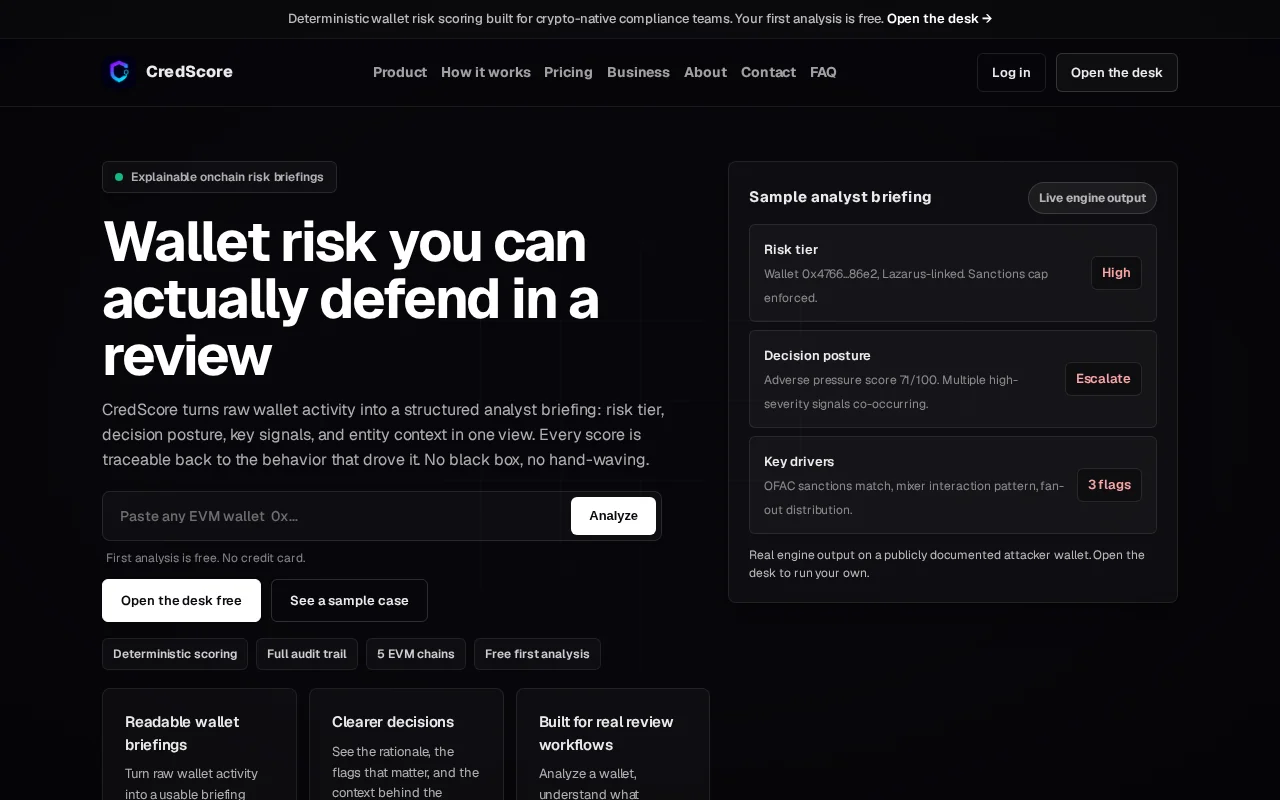The height and width of the screenshot is (800, 1280).
Task: Click the 5 EVM chains chip
Action: pos(416,654)
